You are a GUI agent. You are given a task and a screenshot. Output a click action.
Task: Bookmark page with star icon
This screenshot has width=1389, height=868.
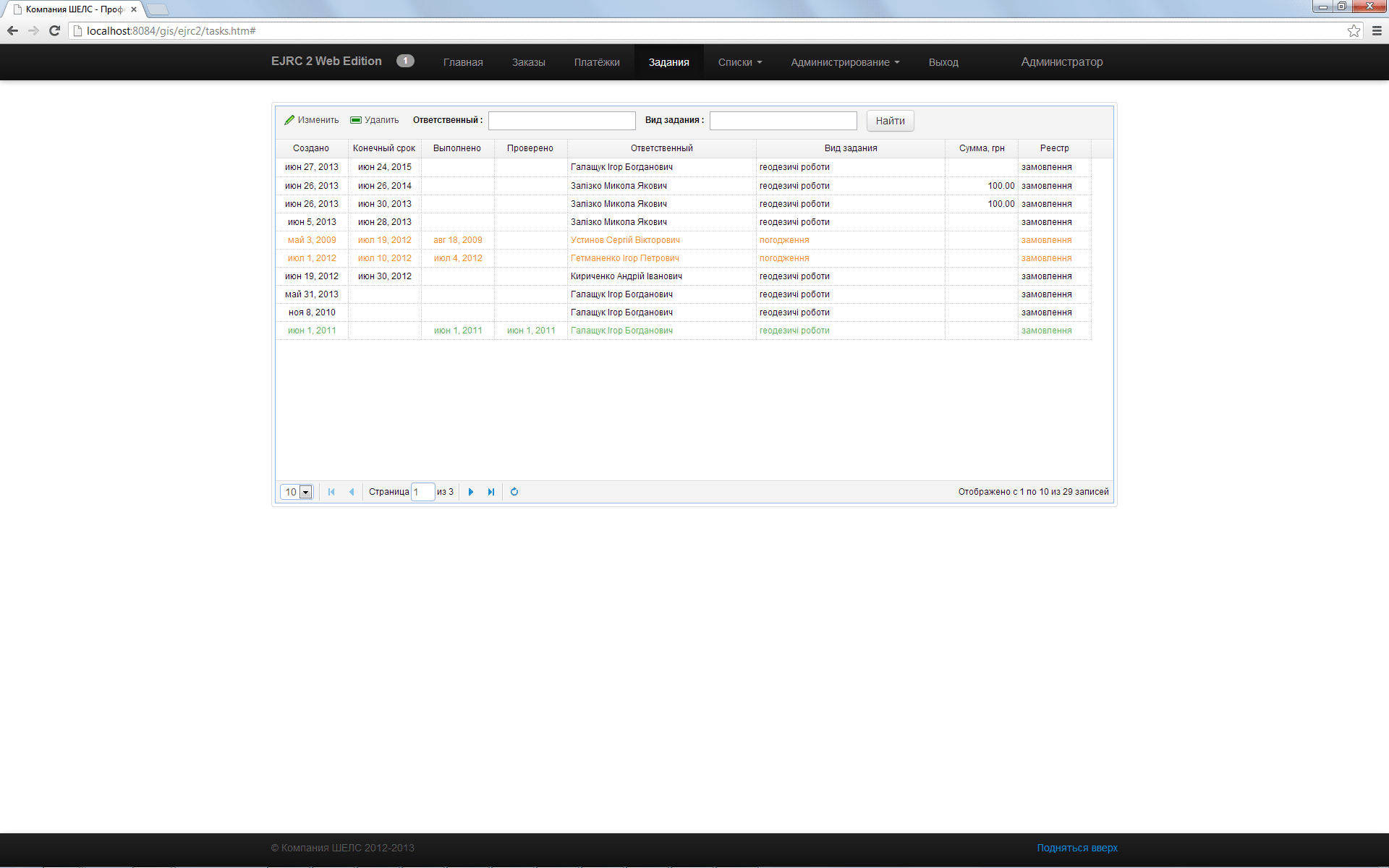pos(1354,30)
